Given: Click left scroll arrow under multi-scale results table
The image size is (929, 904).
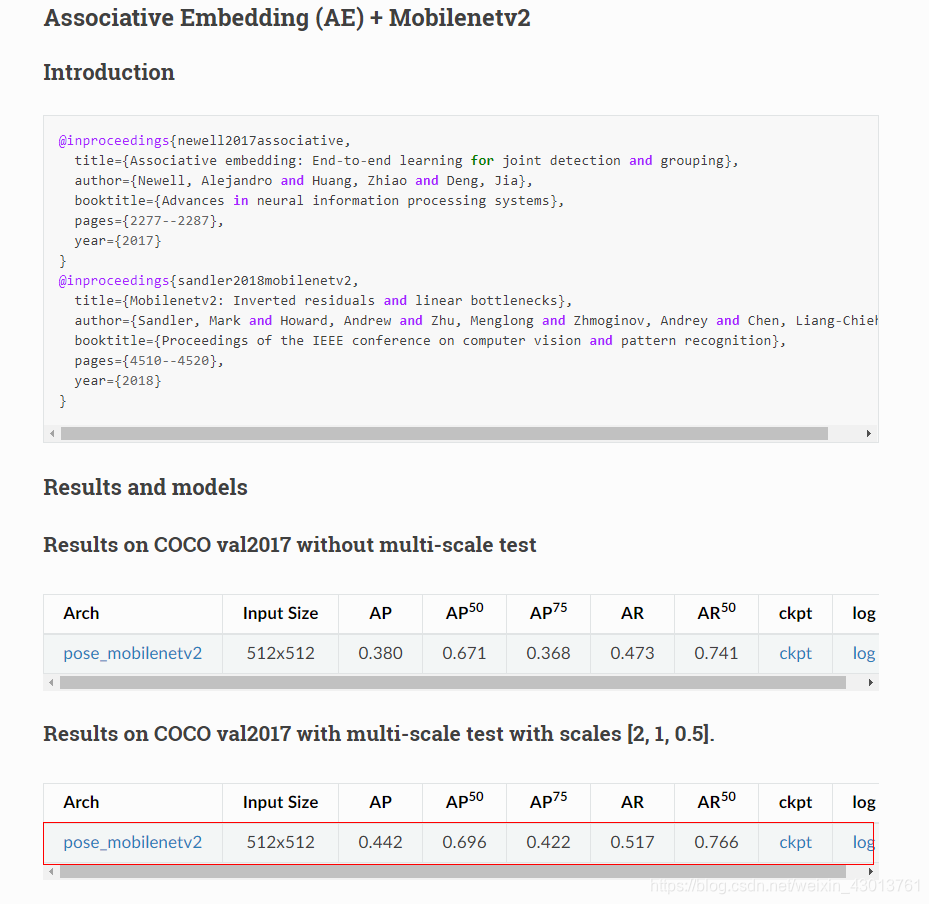Looking at the screenshot, I should [x=52, y=871].
